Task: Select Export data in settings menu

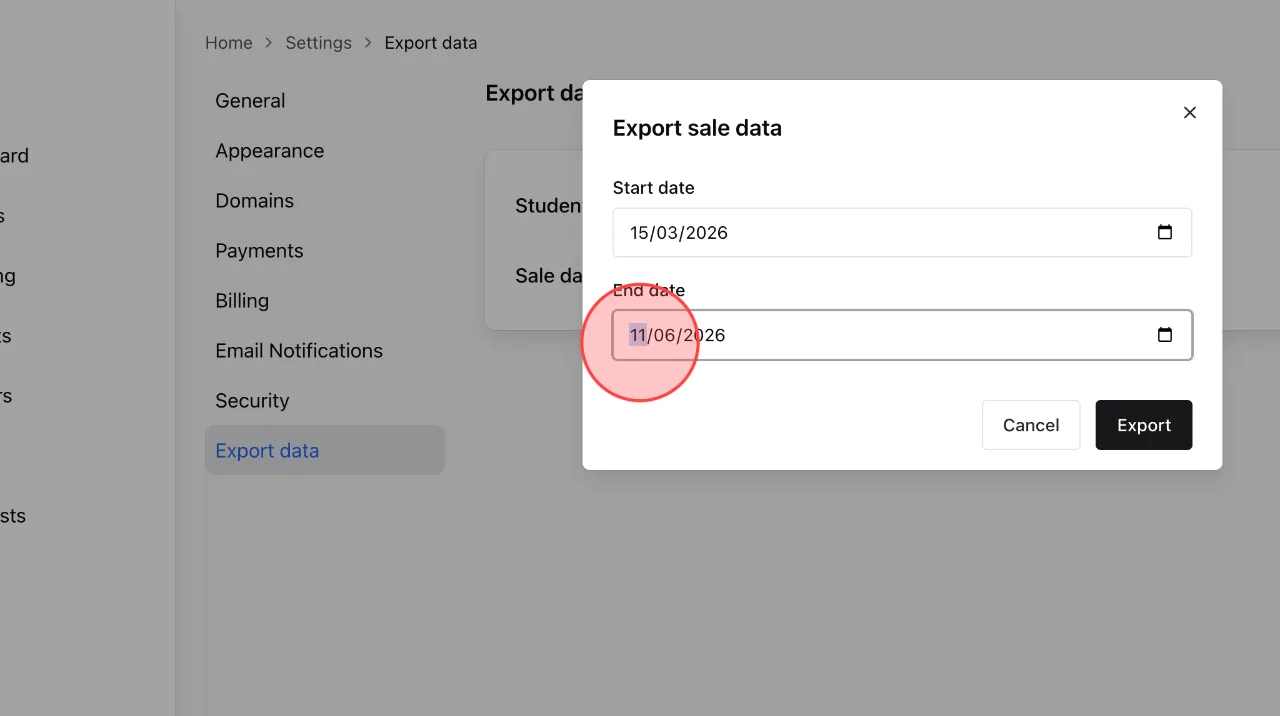Action: tap(325, 451)
